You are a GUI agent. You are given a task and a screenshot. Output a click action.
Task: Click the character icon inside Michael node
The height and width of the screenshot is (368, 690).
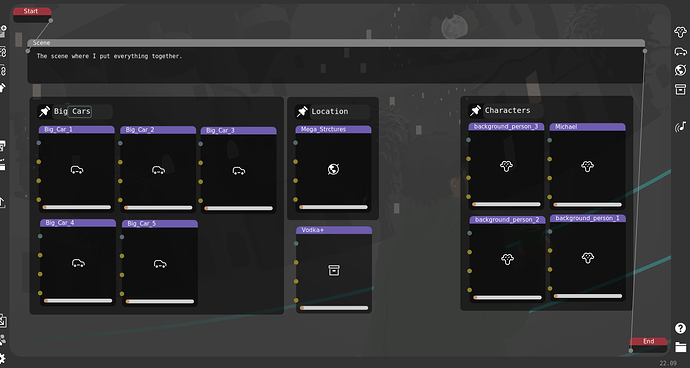pyautogui.click(x=587, y=166)
